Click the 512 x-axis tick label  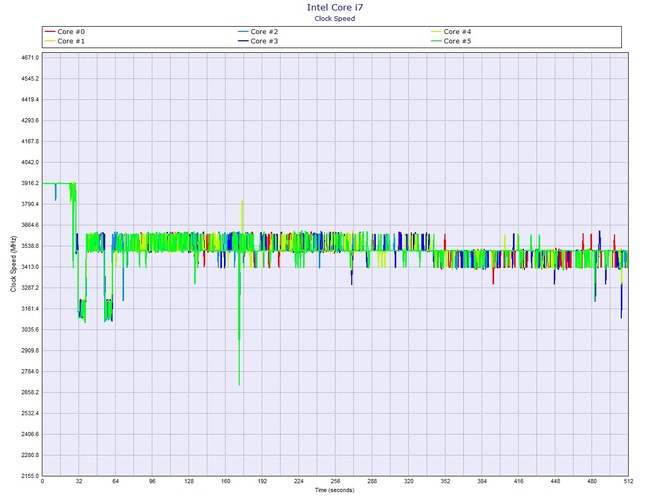tap(628, 481)
